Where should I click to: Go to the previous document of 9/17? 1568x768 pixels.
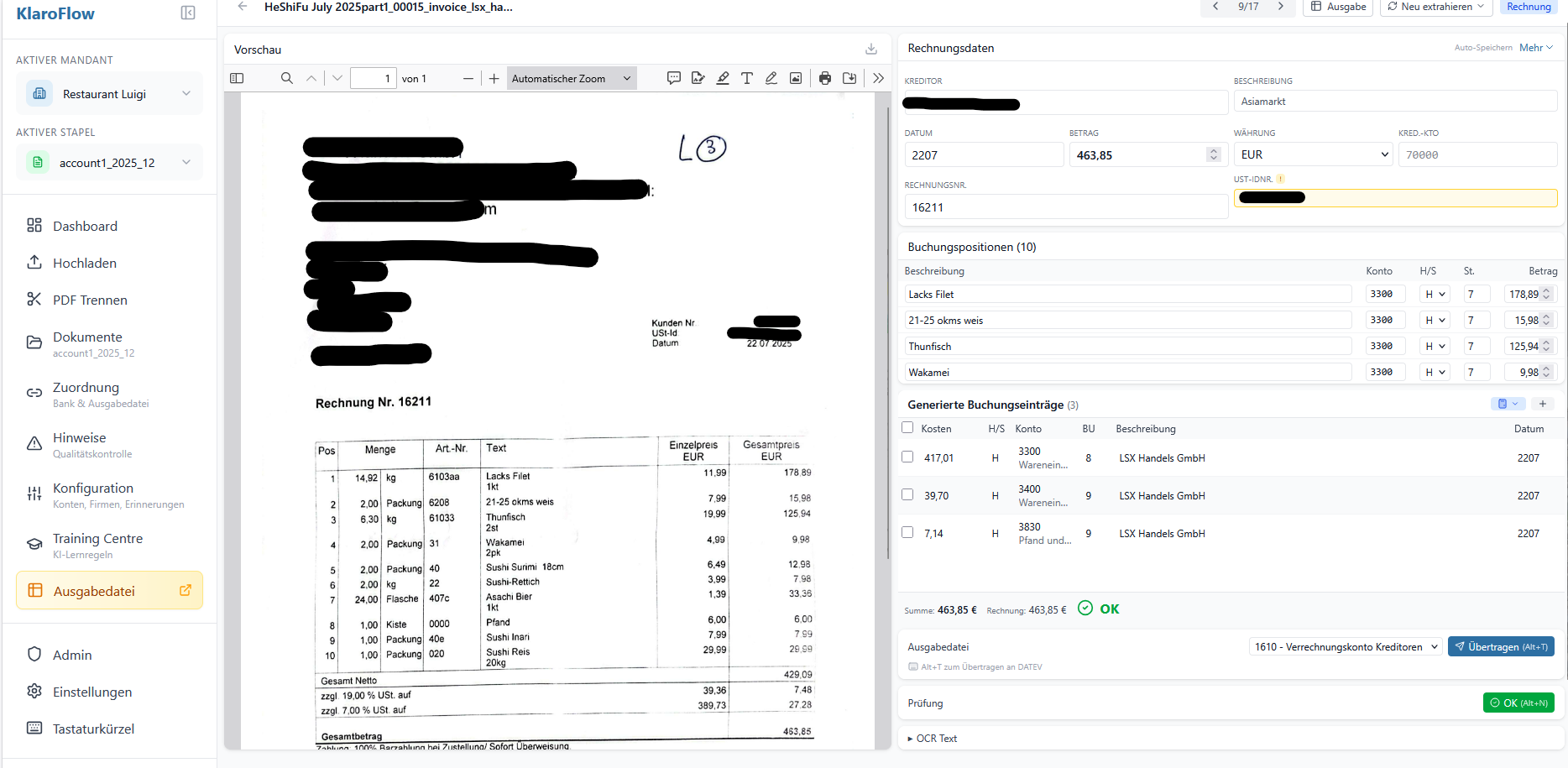[x=1215, y=7]
